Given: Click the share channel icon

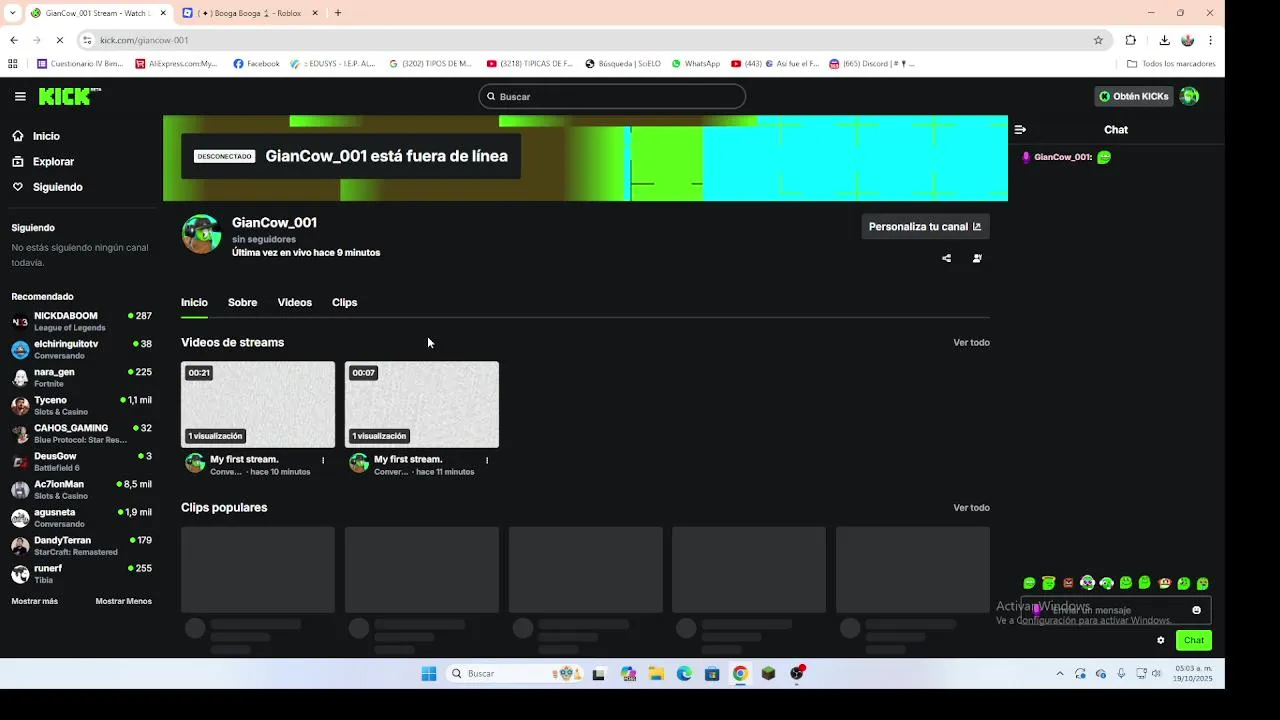Looking at the screenshot, I should pyautogui.click(x=946, y=258).
